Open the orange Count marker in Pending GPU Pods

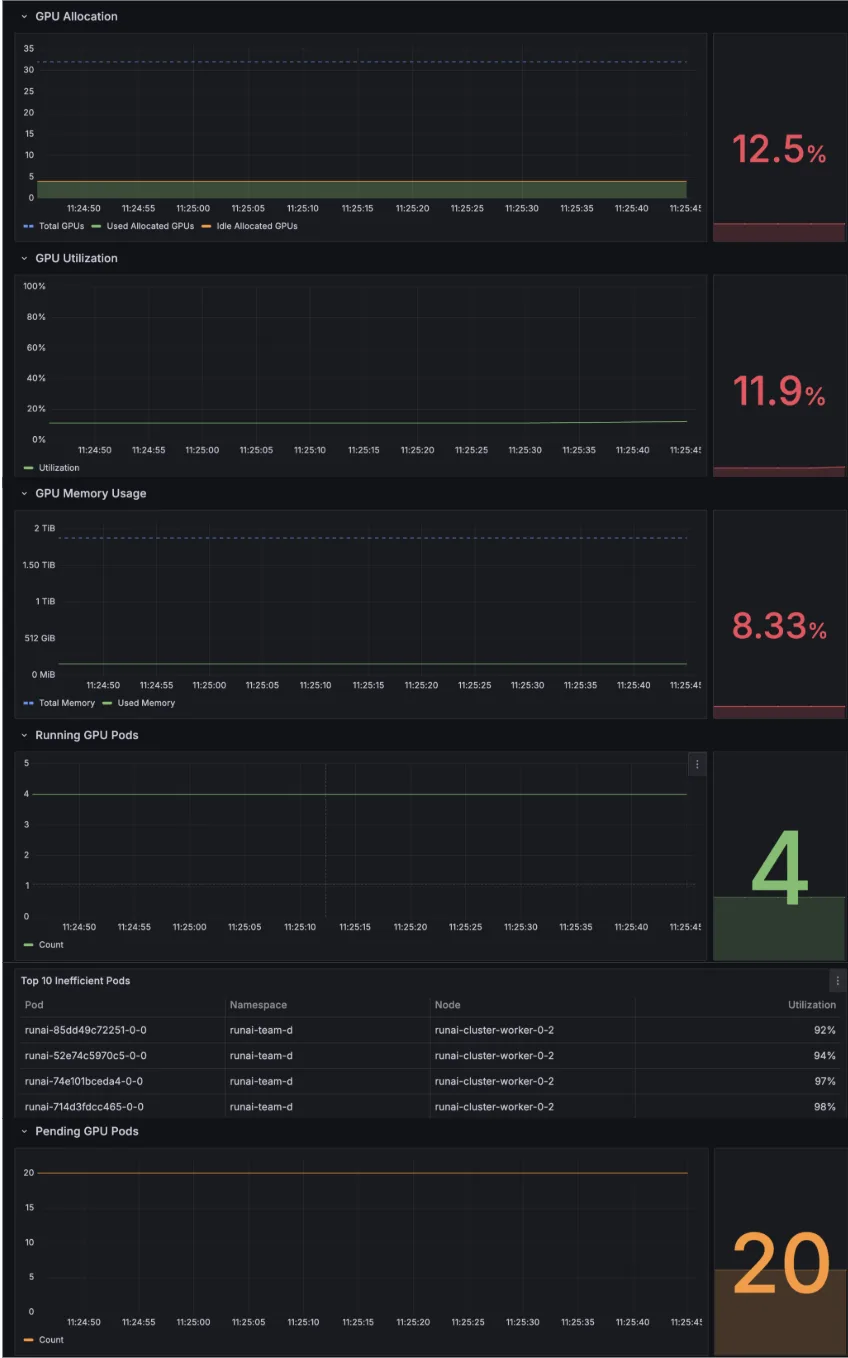click(x=28, y=1339)
